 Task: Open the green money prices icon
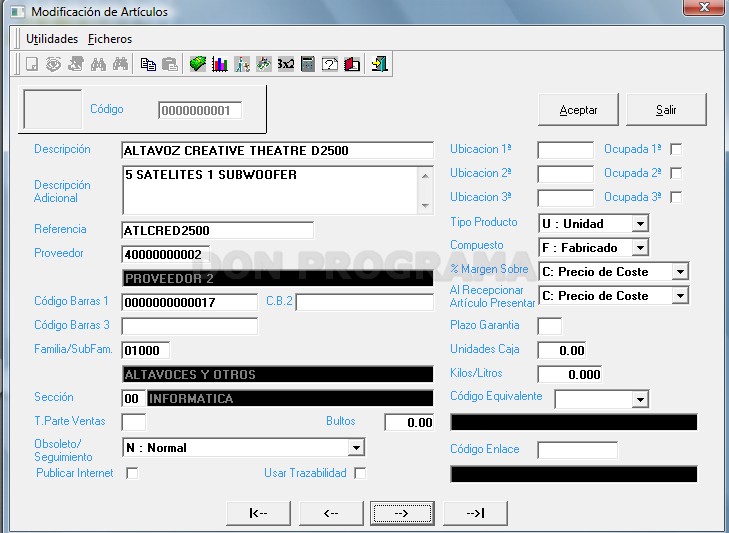coord(198,64)
